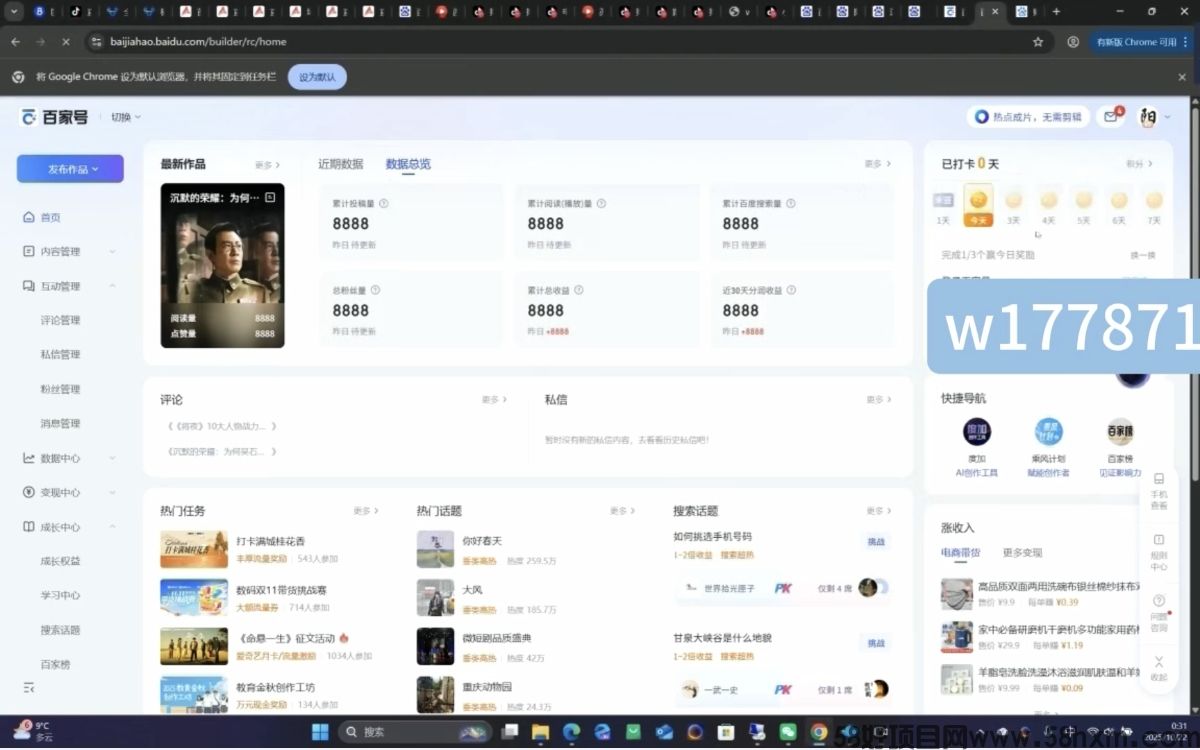
Task: Click the 问题咨询 help icon
Action: point(1158,612)
